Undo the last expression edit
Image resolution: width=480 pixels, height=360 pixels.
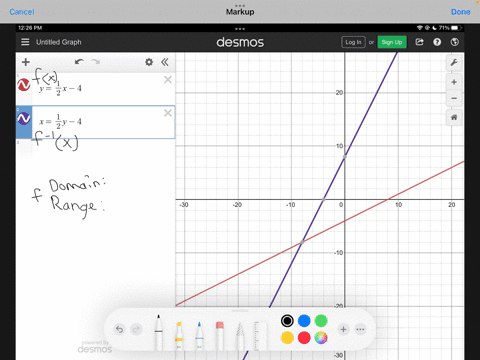(79, 62)
